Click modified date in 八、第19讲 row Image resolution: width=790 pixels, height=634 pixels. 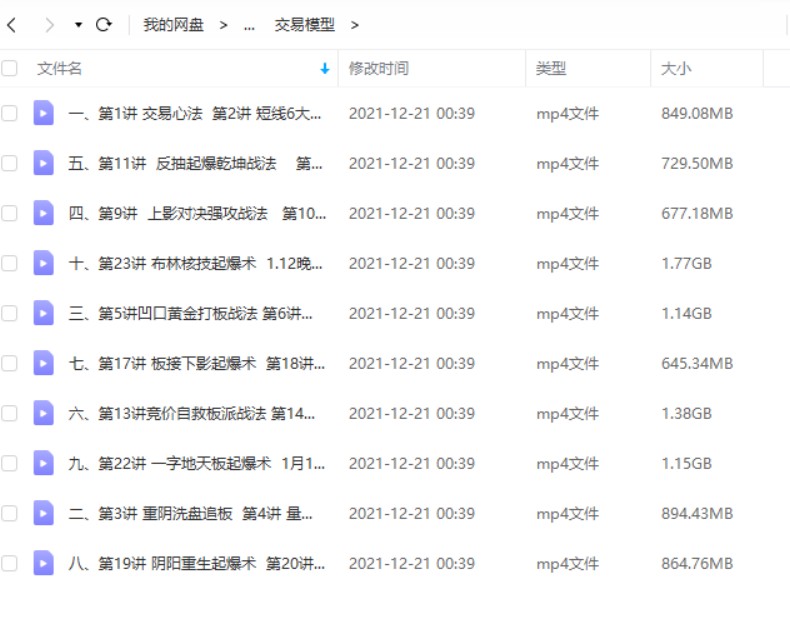point(412,563)
